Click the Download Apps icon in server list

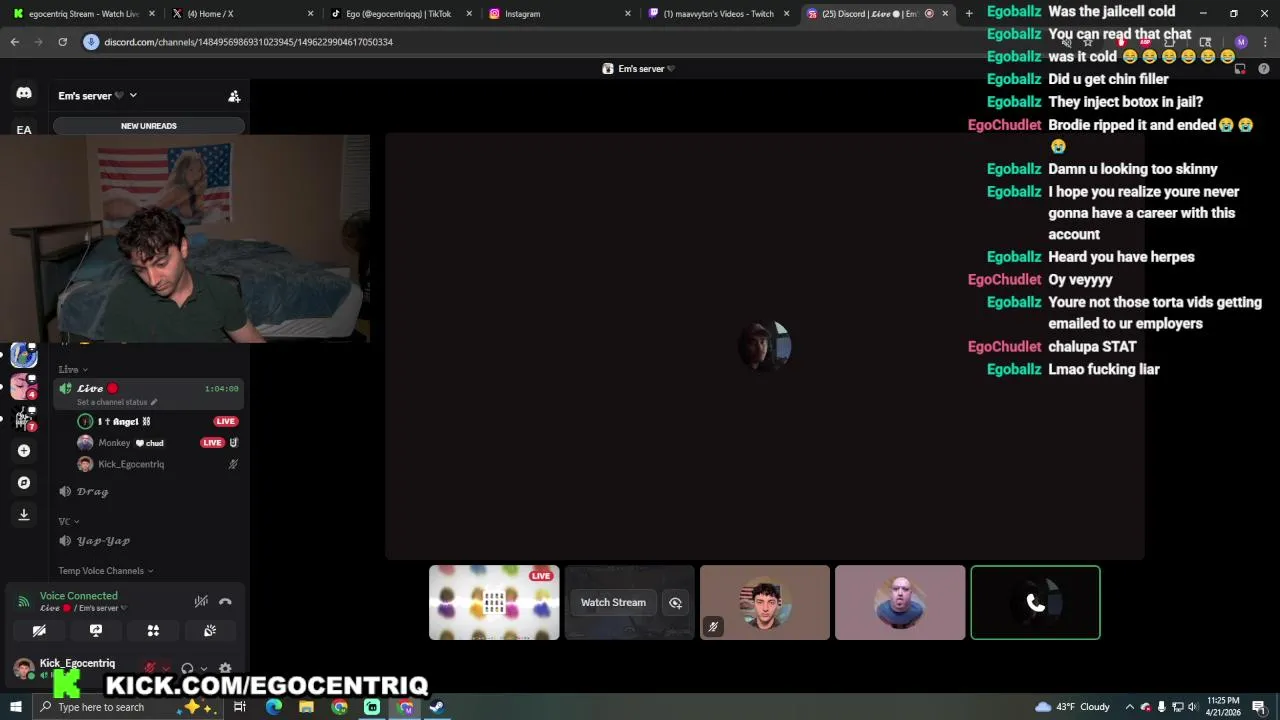click(24, 515)
